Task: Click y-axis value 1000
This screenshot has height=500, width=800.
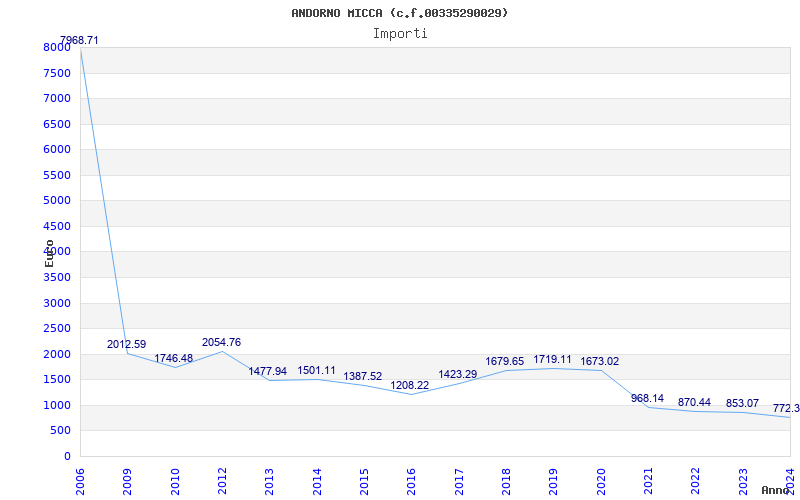Action: pos(57,405)
